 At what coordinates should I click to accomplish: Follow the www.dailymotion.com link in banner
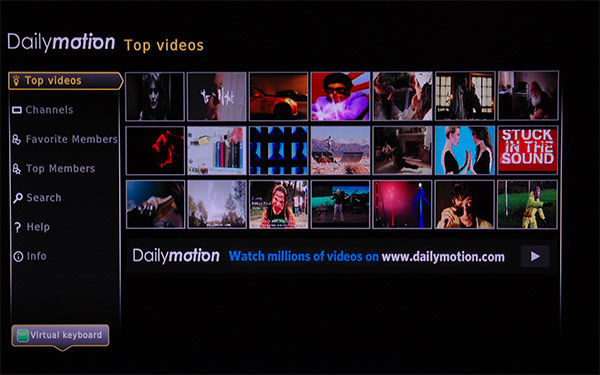click(x=443, y=256)
